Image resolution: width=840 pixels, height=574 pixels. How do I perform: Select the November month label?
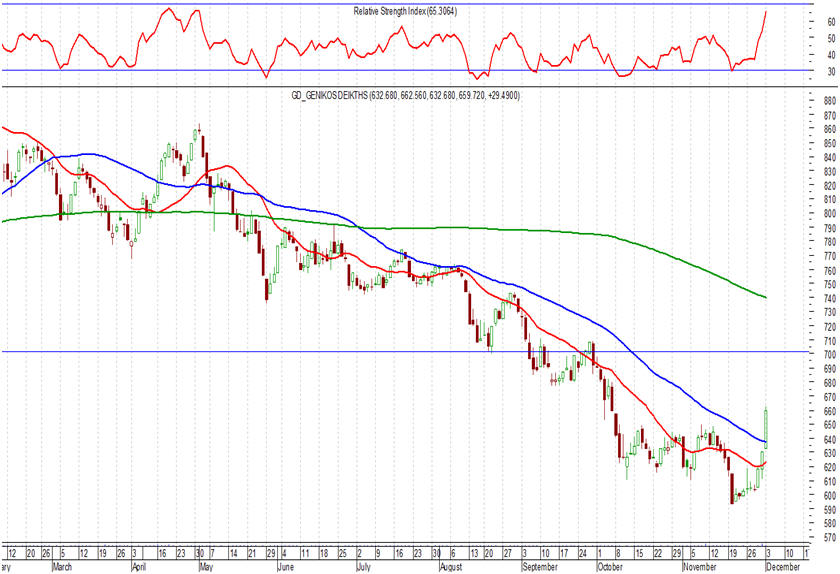(700, 566)
